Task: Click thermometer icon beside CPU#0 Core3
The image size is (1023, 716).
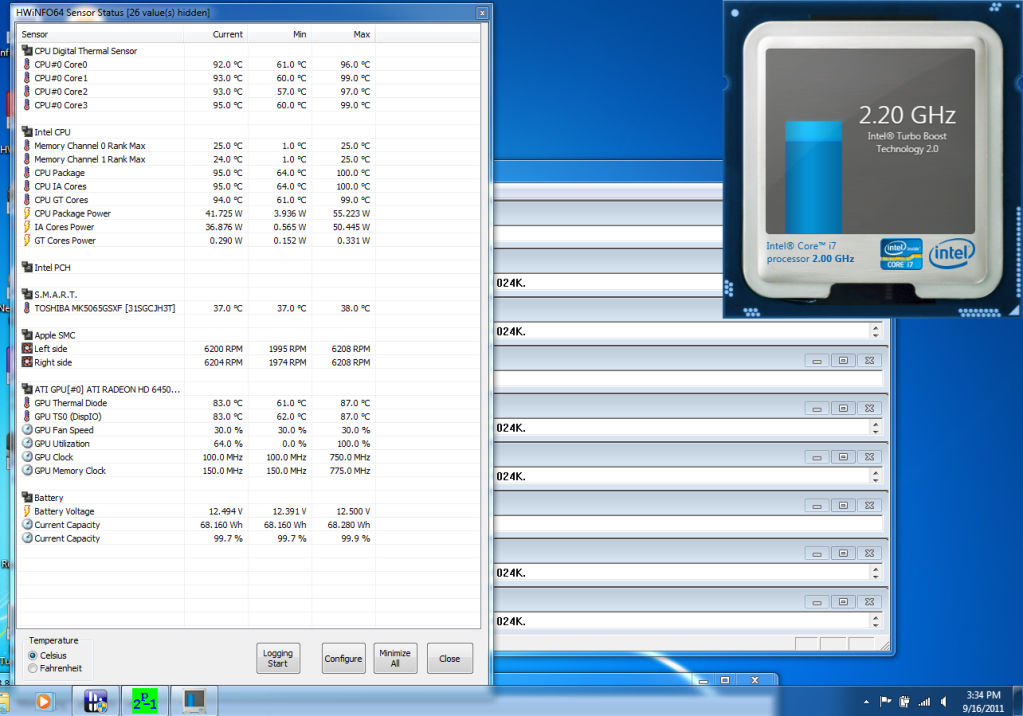Action: pos(27,104)
